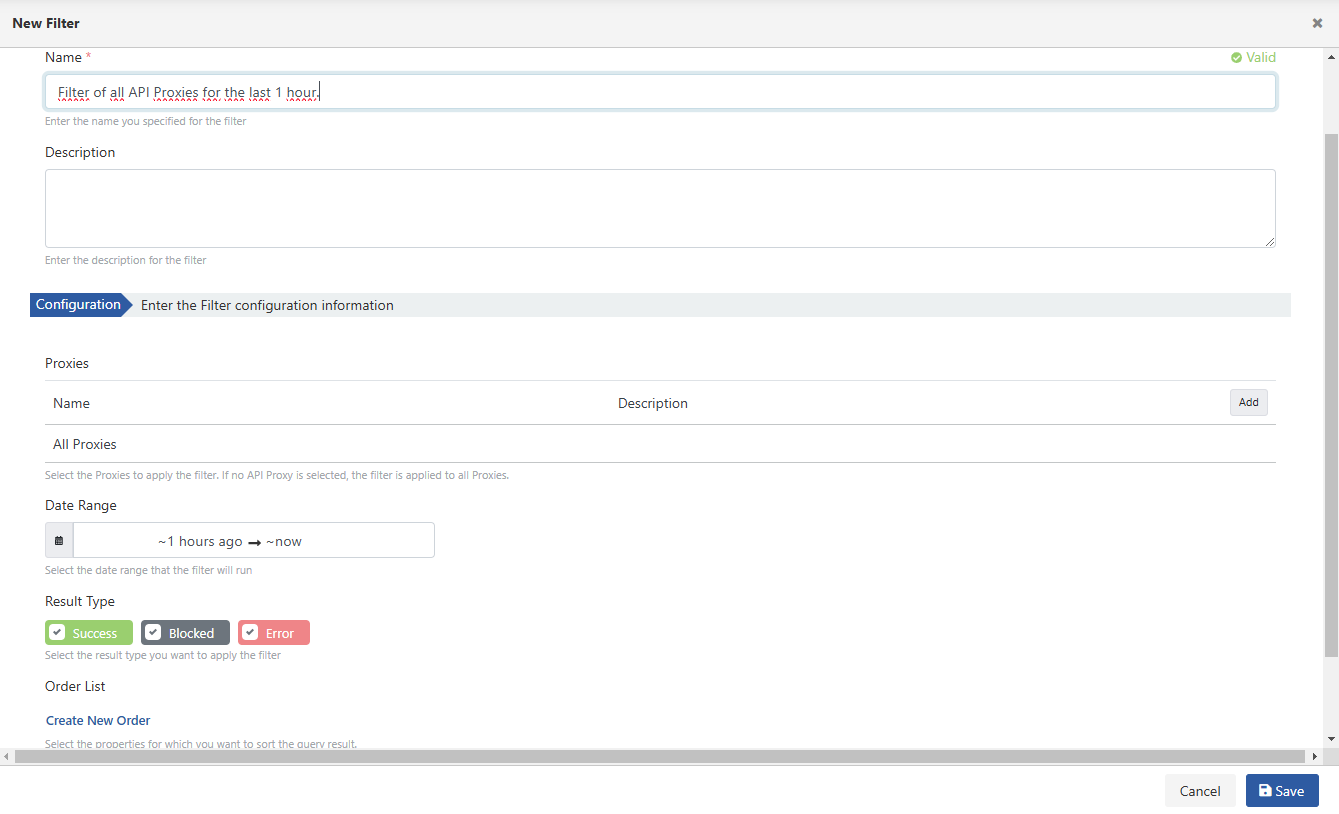This screenshot has height=814, width=1339.
Task: Toggle the Error result type checkbox
Action: click(251, 633)
